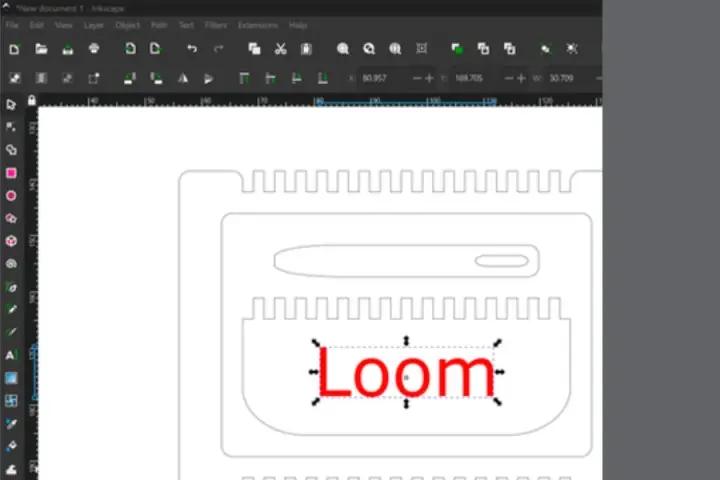Screen dimensions: 720x480
Task: Open the View menu
Action: click(63, 25)
